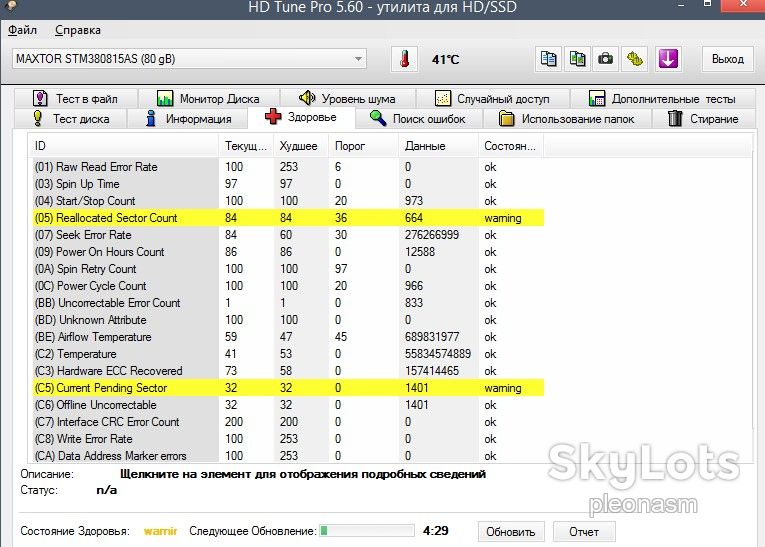Click the Порог column header
Screen dimensions: 765x547
(x=363, y=146)
